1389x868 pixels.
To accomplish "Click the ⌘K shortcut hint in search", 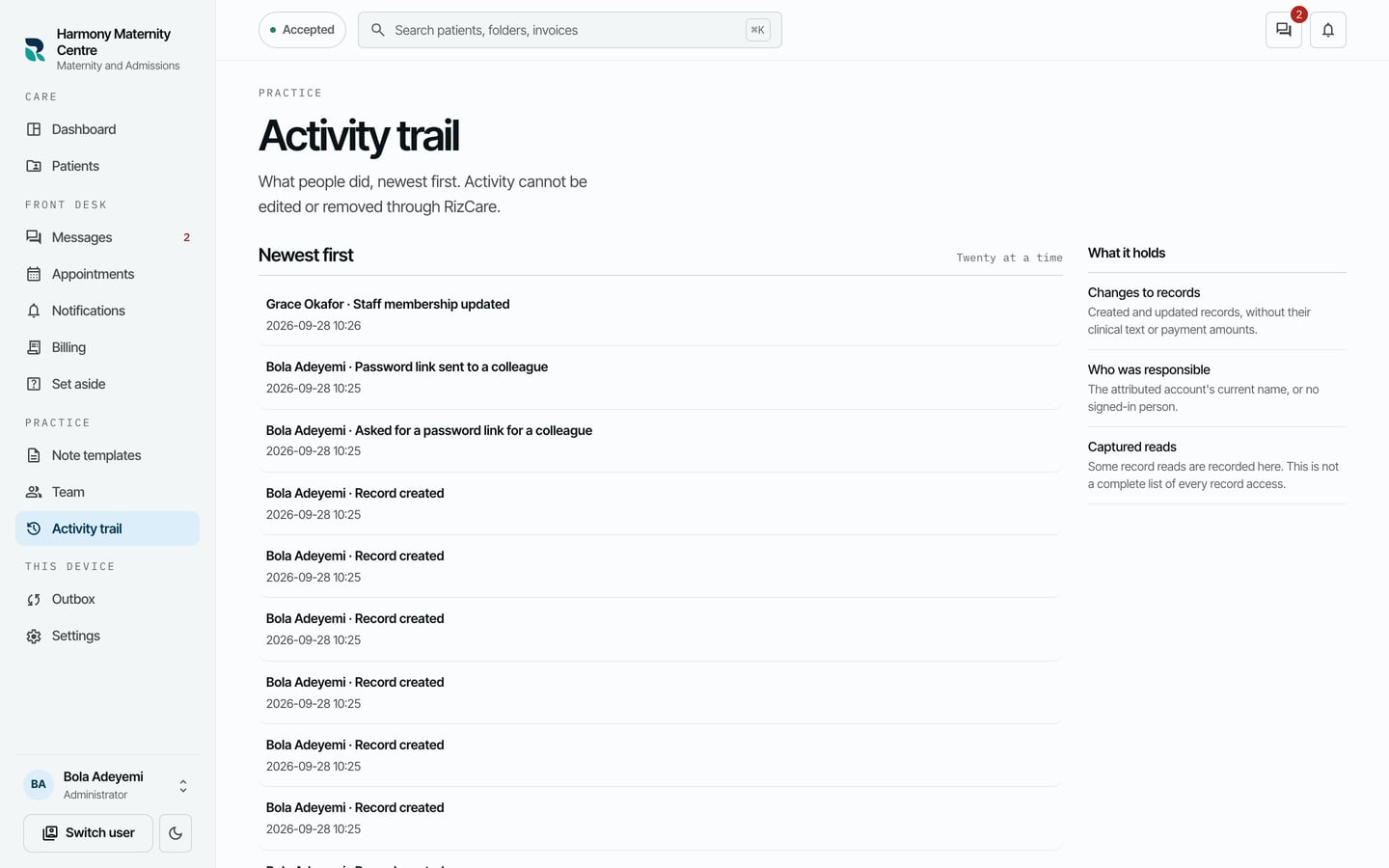I will coord(758,30).
